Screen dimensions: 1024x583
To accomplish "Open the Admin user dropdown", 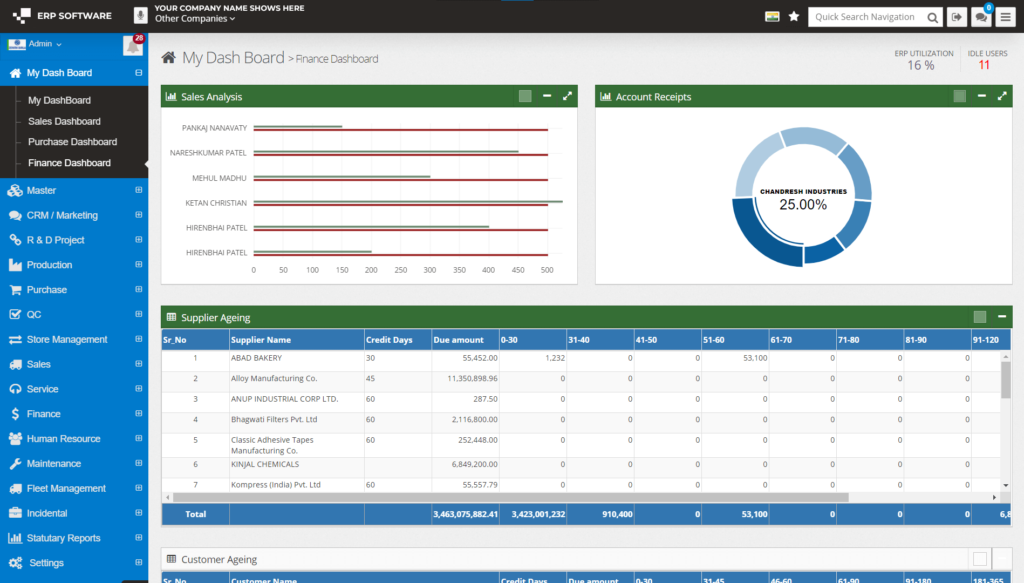I will click(x=44, y=44).
